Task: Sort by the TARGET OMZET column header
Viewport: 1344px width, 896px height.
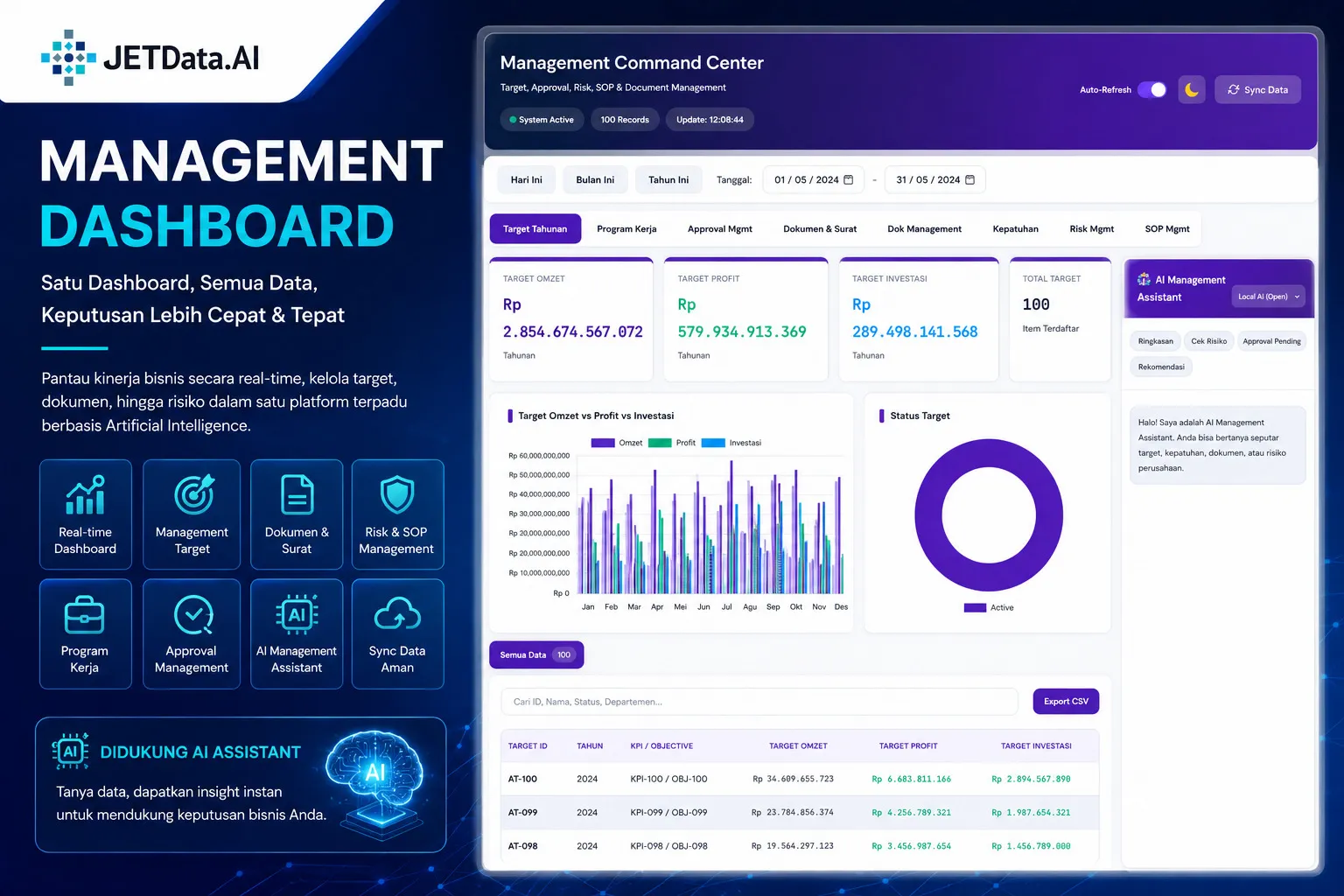Action: coord(798,745)
